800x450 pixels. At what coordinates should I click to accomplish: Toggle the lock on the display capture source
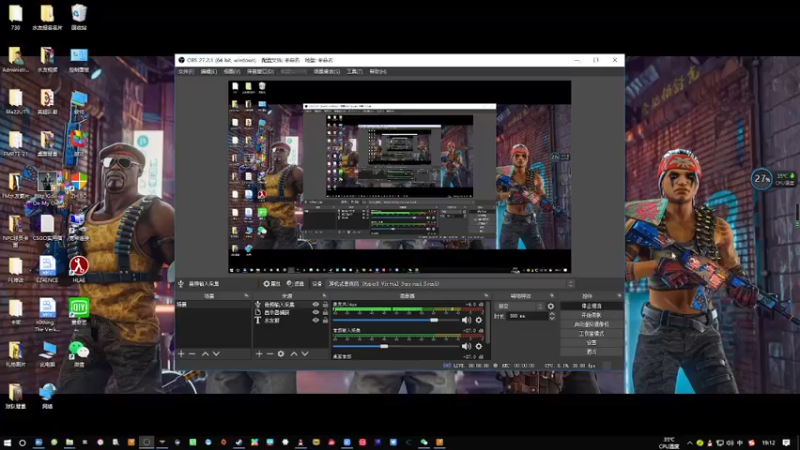tap(325, 312)
